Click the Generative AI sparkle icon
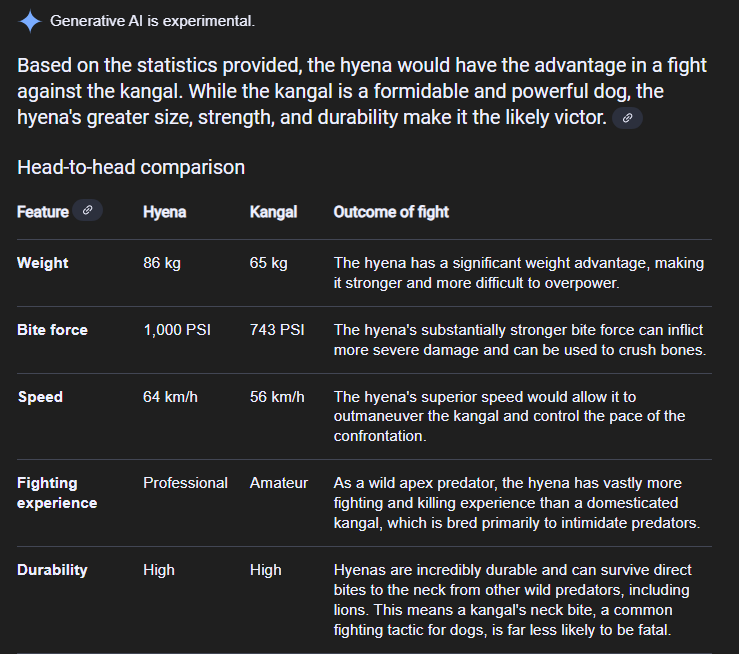Image resolution: width=739 pixels, height=654 pixels. pyautogui.click(x=30, y=21)
